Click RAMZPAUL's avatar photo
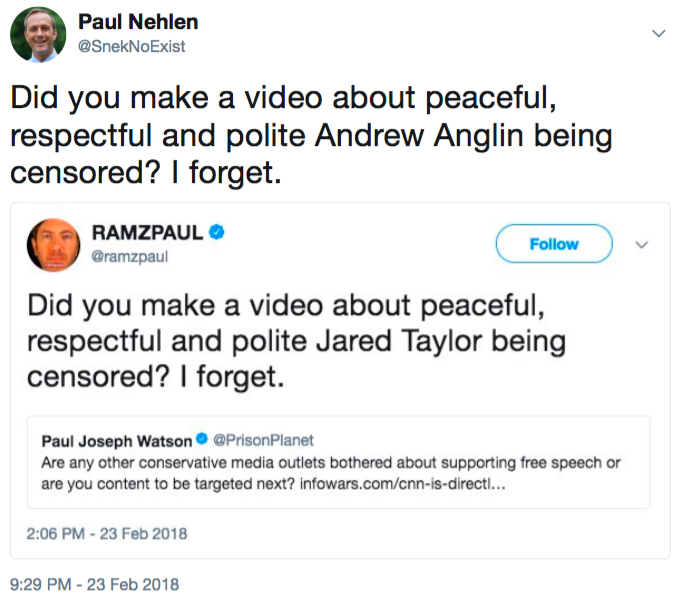 point(52,245)
